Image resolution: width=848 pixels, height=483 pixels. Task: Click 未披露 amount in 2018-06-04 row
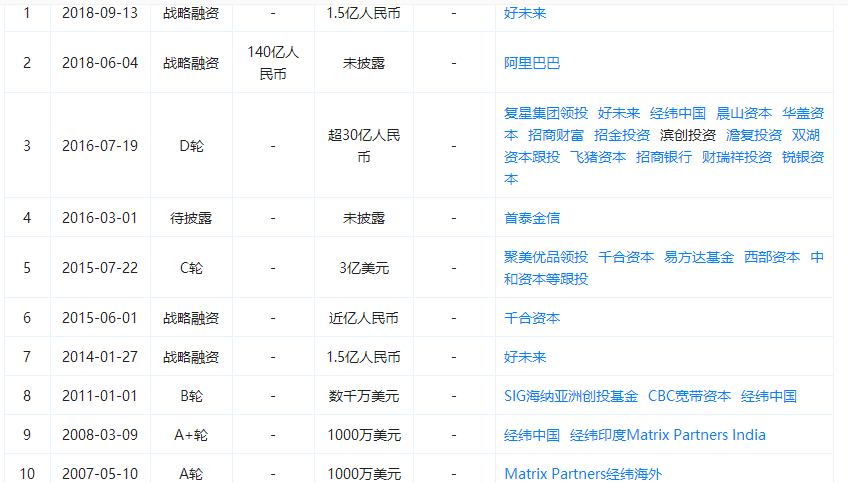pyautogui.click(x=364, y=63)
